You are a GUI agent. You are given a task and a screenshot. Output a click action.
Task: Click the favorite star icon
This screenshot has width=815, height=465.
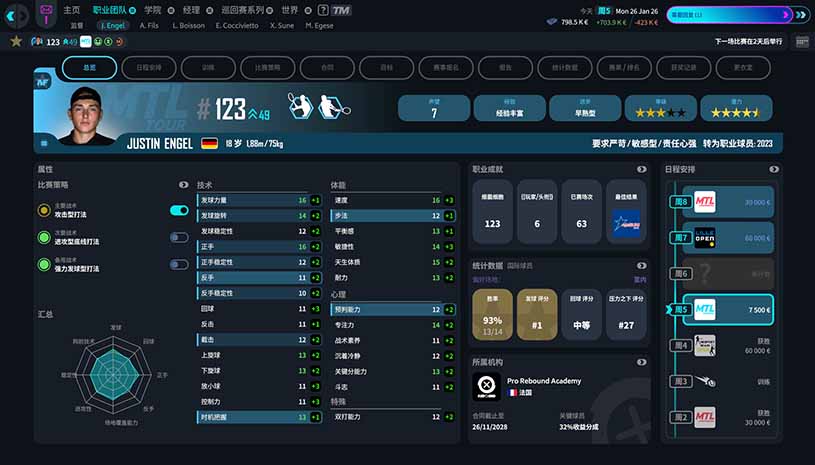pyautogui.click(x=16, y=41)
